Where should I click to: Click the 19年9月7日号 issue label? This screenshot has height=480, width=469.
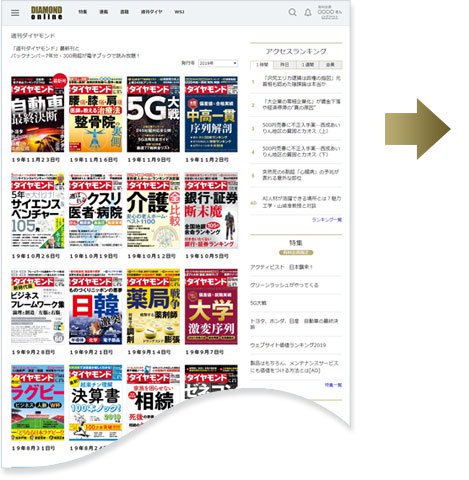205,352
